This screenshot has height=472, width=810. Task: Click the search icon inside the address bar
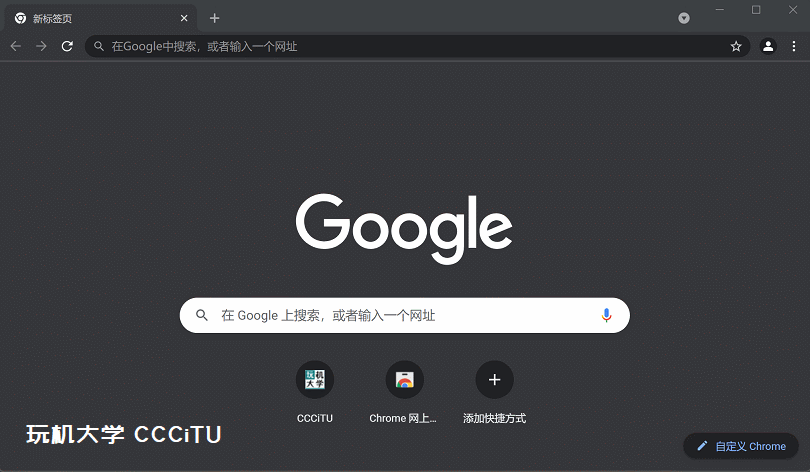[x=98, y=46]
